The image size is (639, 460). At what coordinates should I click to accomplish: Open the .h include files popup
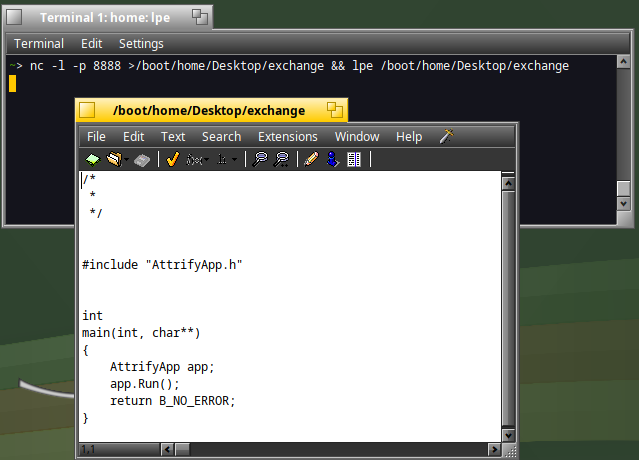coord(227,159)
